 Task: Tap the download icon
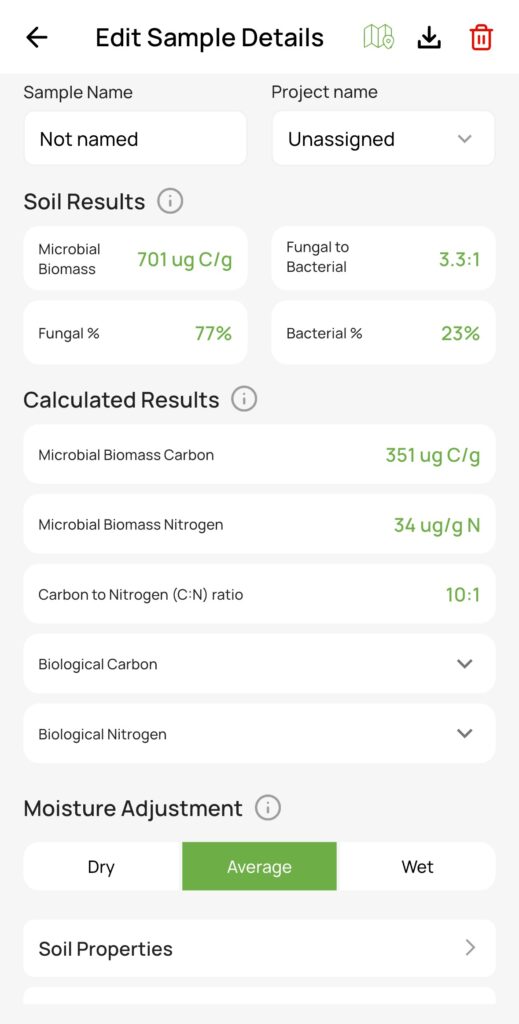tap(429, 37)
